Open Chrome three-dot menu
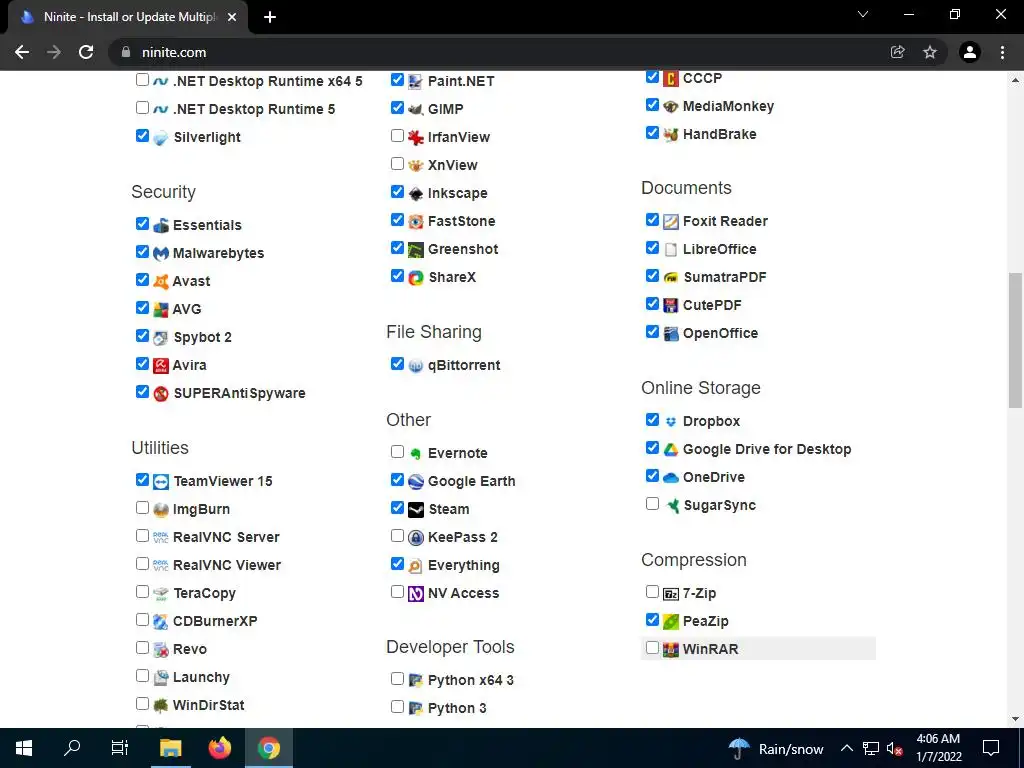1024x768 pixels. point(1002,52)
